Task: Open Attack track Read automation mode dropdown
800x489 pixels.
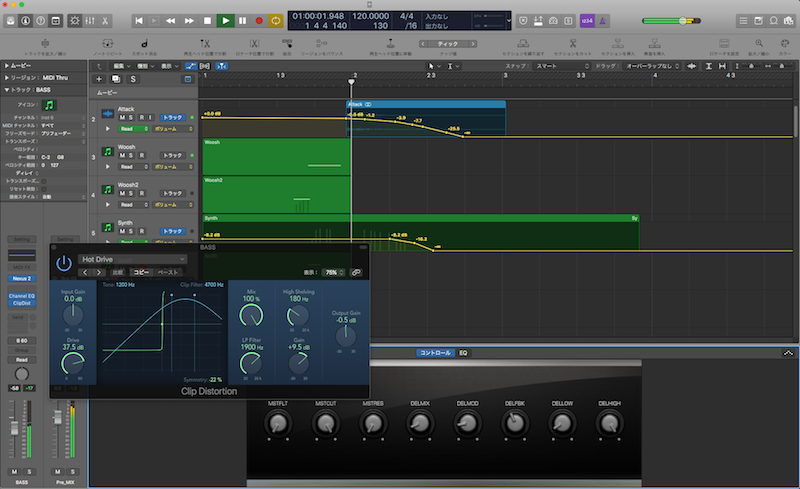Action: click(x=134, y=129)
